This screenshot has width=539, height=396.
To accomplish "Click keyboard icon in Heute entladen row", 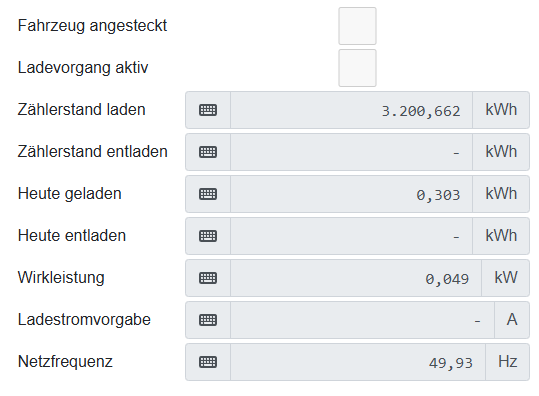I will point(208,236).
